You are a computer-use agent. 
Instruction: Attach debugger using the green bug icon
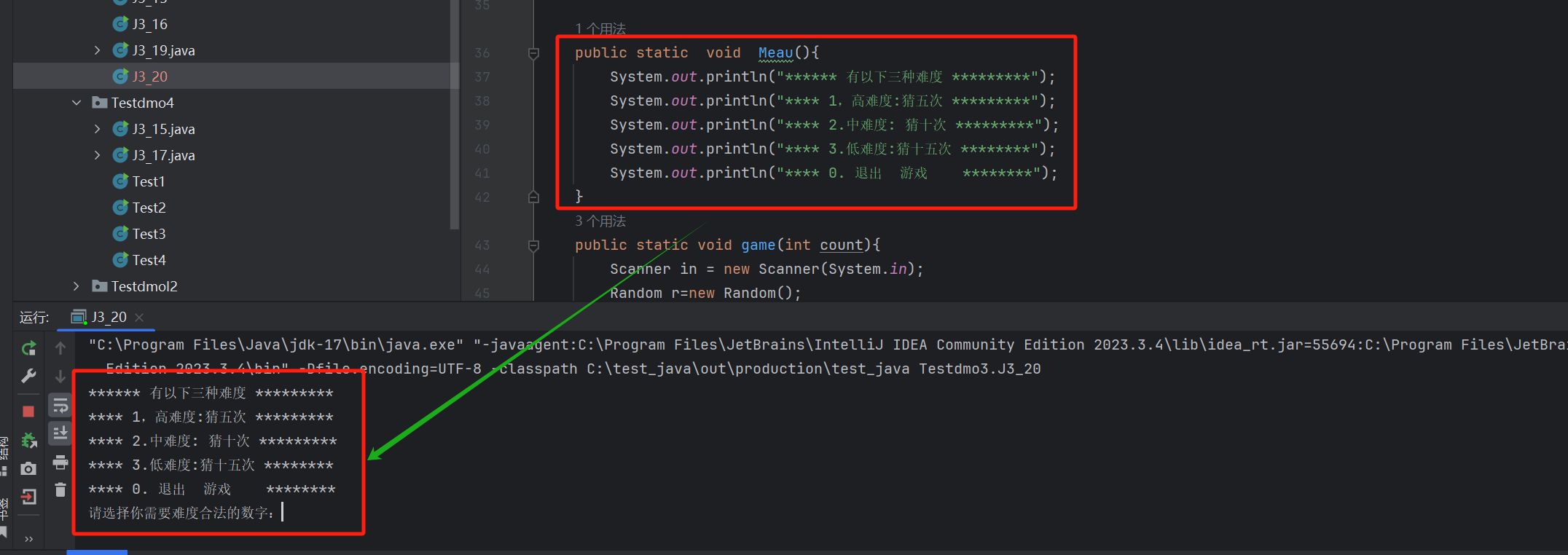click(x=28, y=440)
